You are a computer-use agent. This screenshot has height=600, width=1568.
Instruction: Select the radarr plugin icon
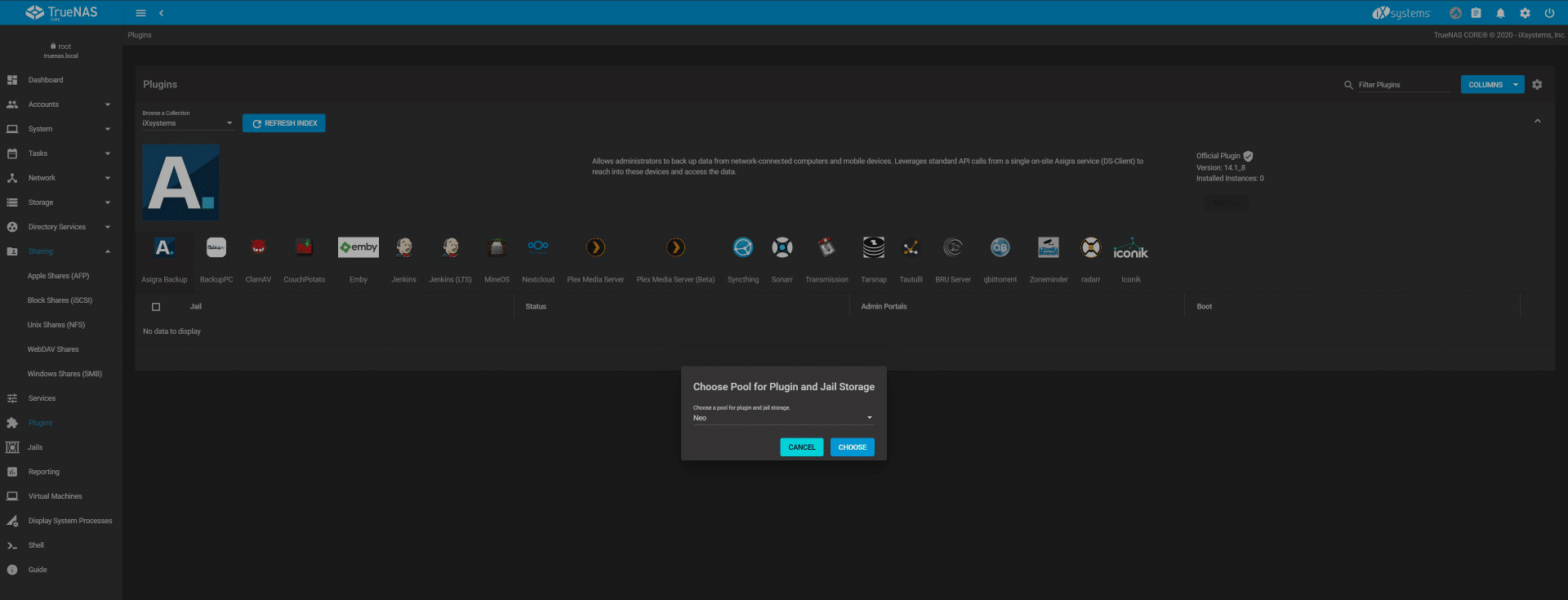pyautogui.click(x=1091, y=247)
